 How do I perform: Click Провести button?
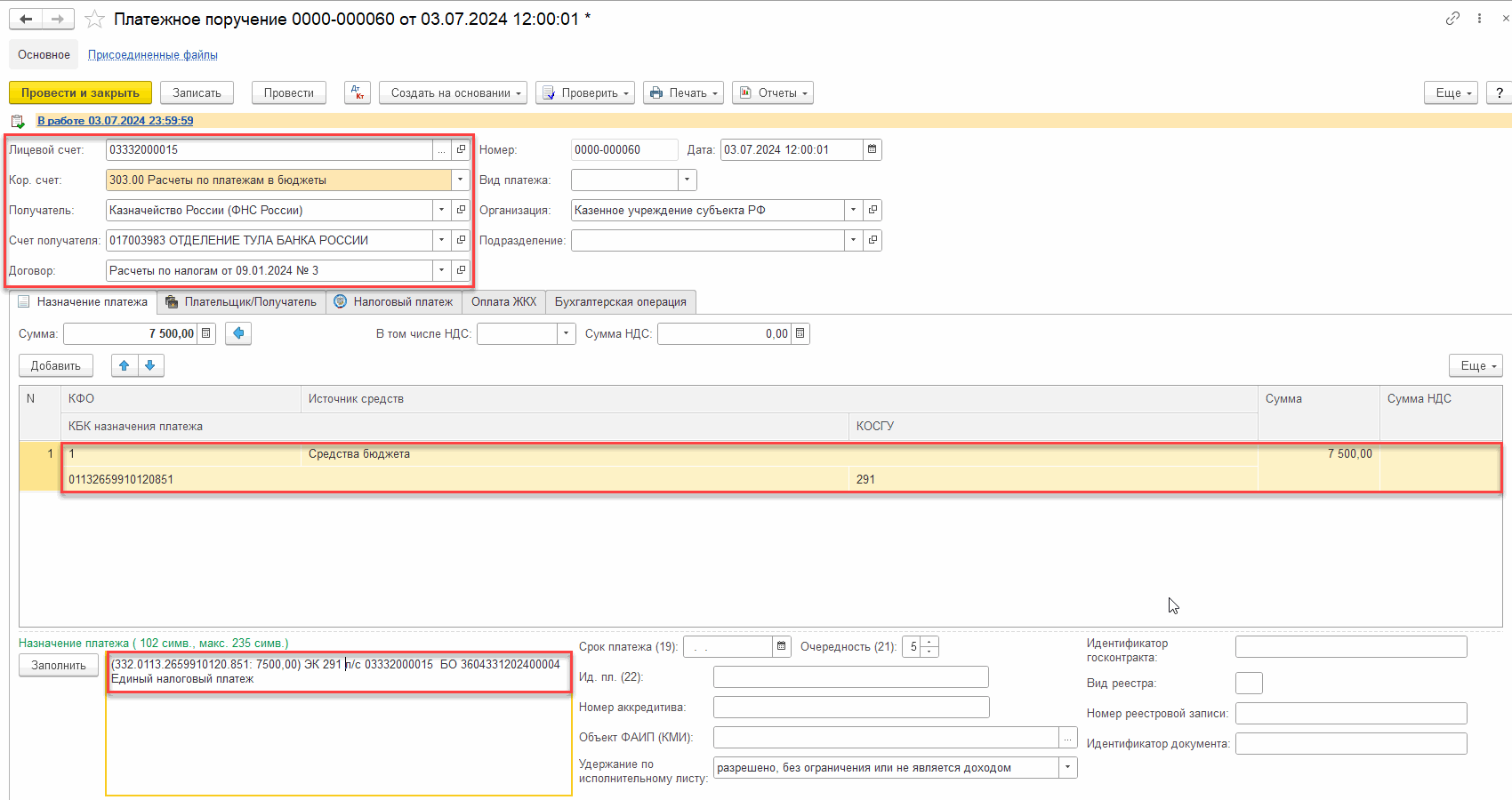coord(289,92)
